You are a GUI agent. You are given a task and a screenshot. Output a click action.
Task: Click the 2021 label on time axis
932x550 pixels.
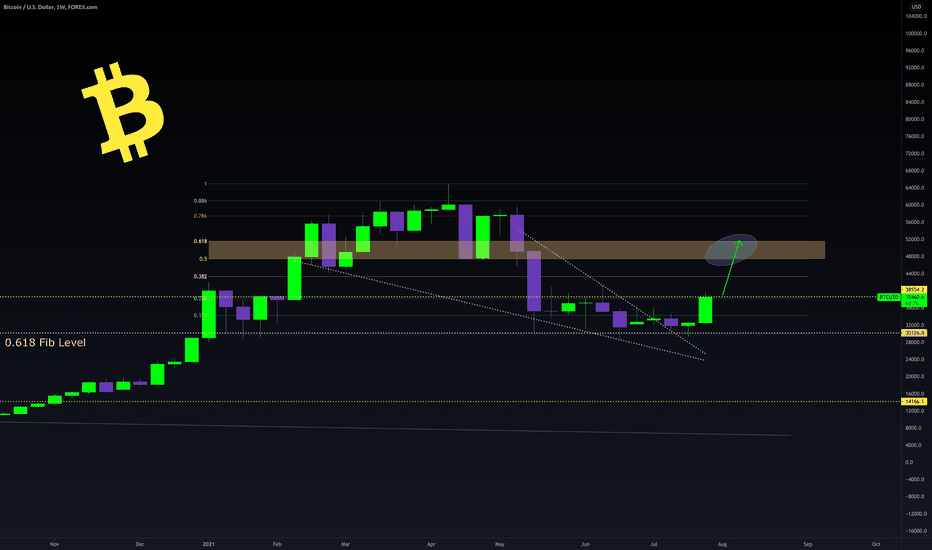[209, 544]
